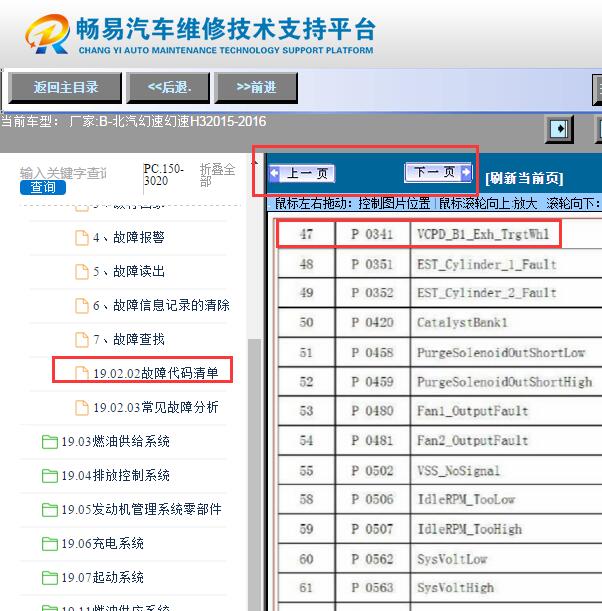Go back using the <<后退 button

click(168, 88)
